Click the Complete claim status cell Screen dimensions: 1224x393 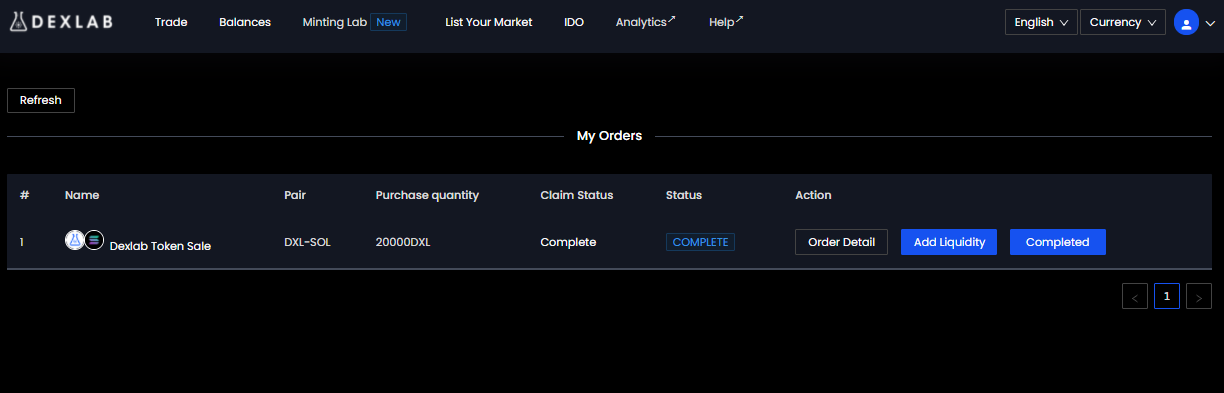568,242
